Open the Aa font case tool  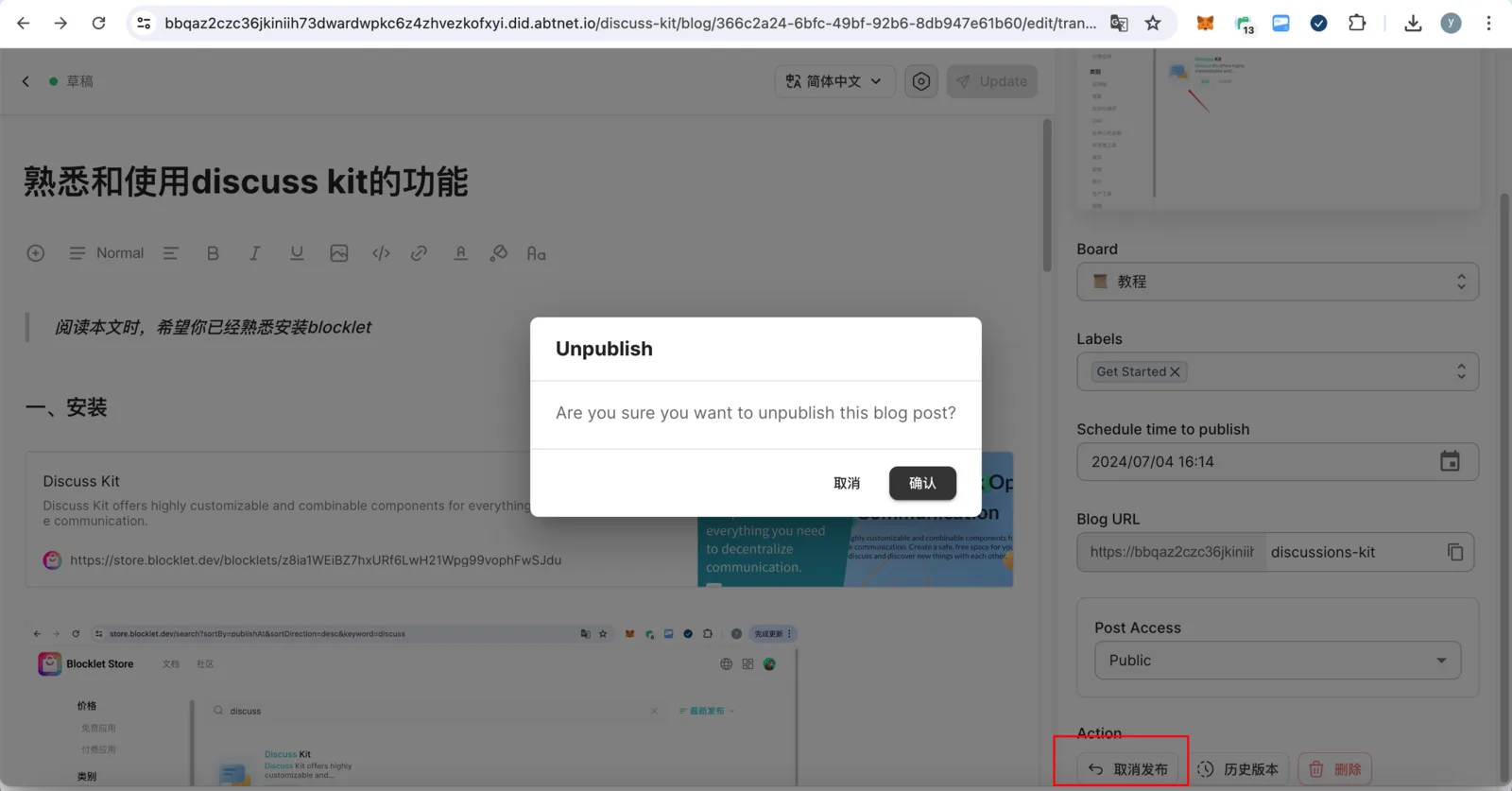pyautogui.click(x=536, y=253)
